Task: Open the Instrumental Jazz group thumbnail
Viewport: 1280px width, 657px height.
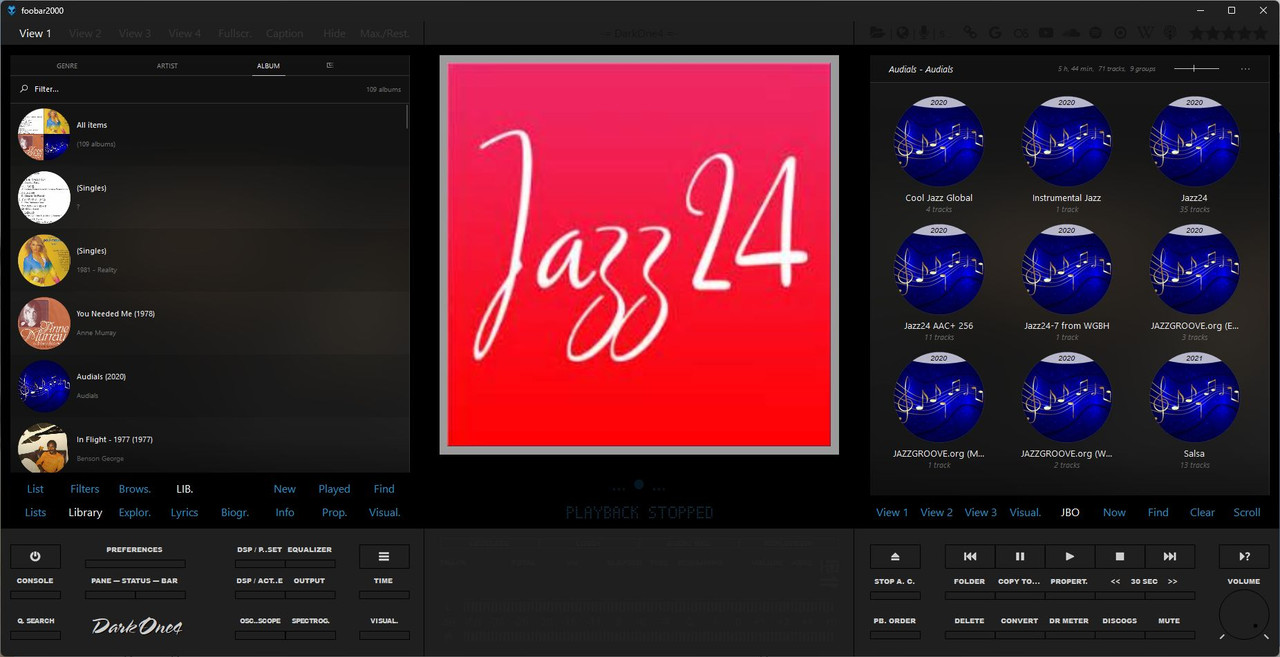Action: (1066, 142)
